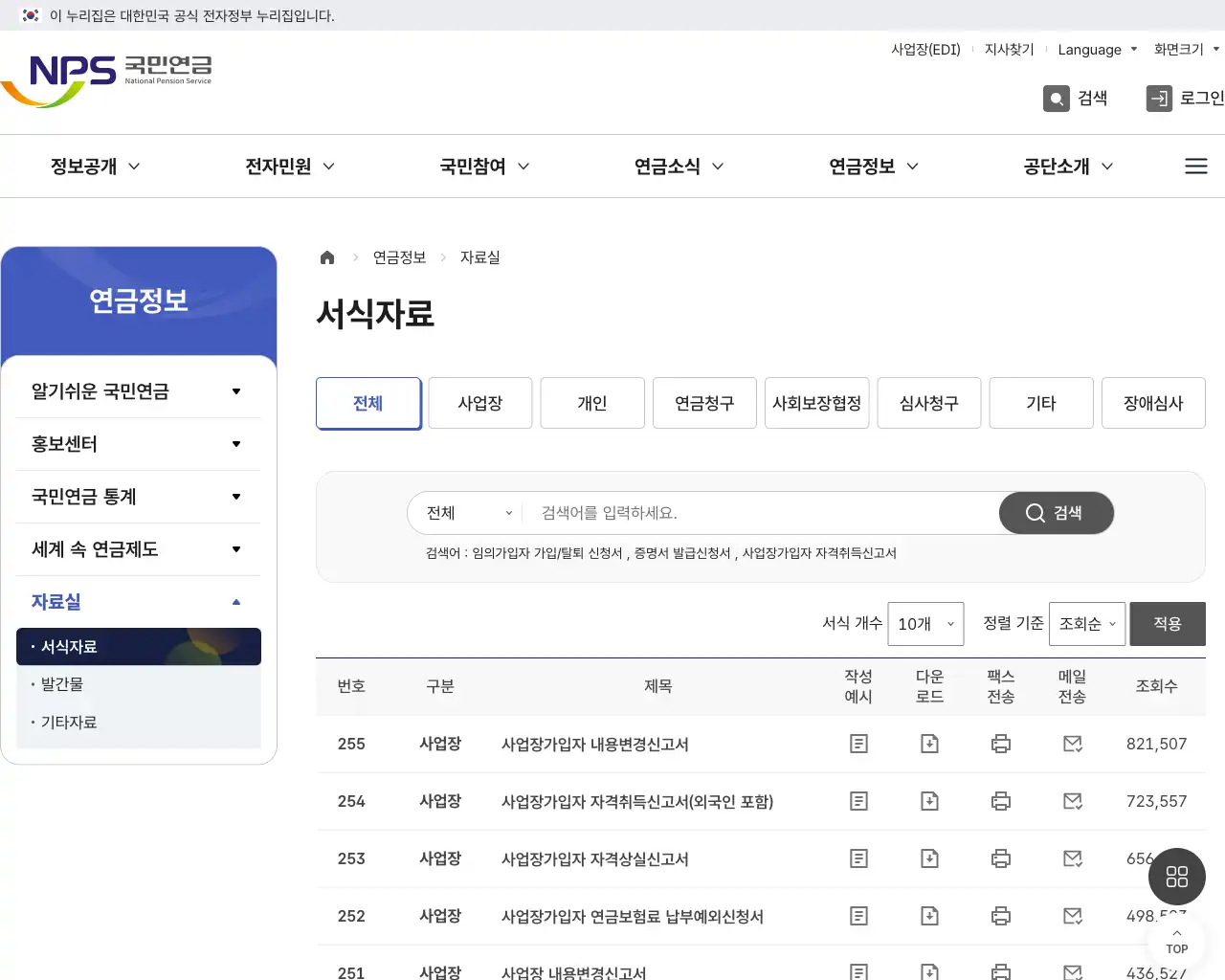Image resolution: width=1225 pixels, height=980 pixels.
Task: Send row 255 form by fax
Action: [x=1001, y=744]
